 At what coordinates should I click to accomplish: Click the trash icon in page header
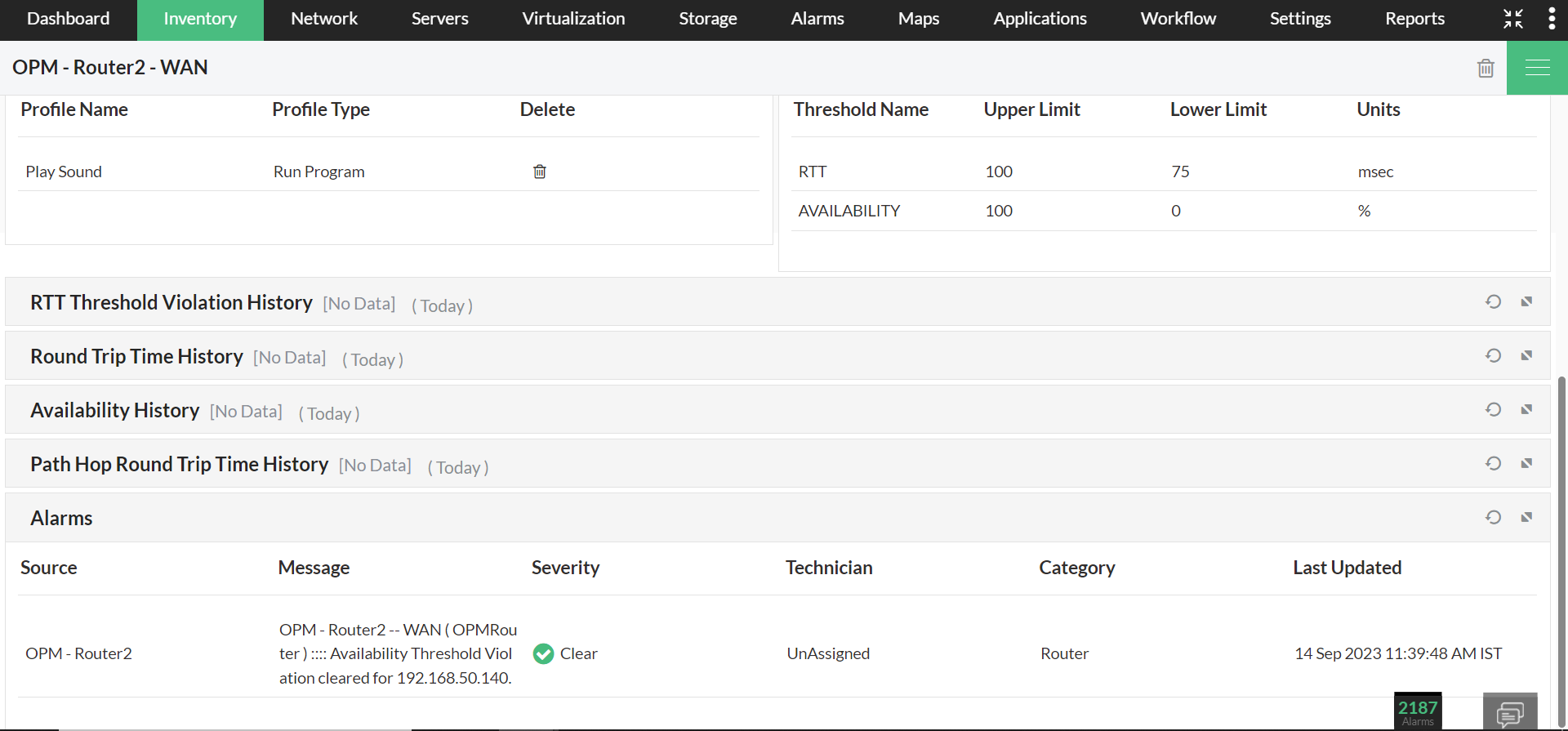pos(1486,69)
